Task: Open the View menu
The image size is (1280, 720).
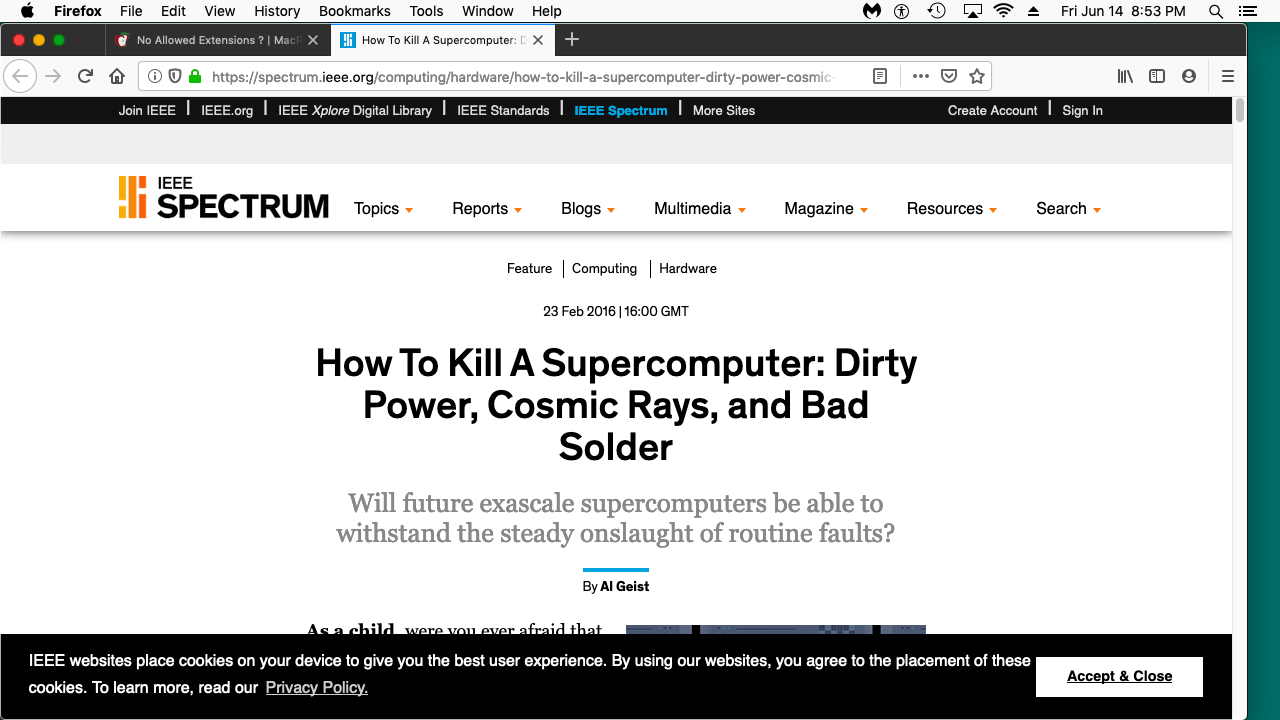Action: pyautogui.click(x=219, y=11)
